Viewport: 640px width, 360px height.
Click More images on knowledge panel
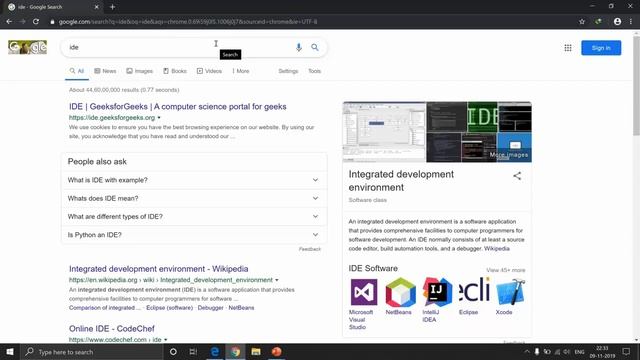point(509,155)
